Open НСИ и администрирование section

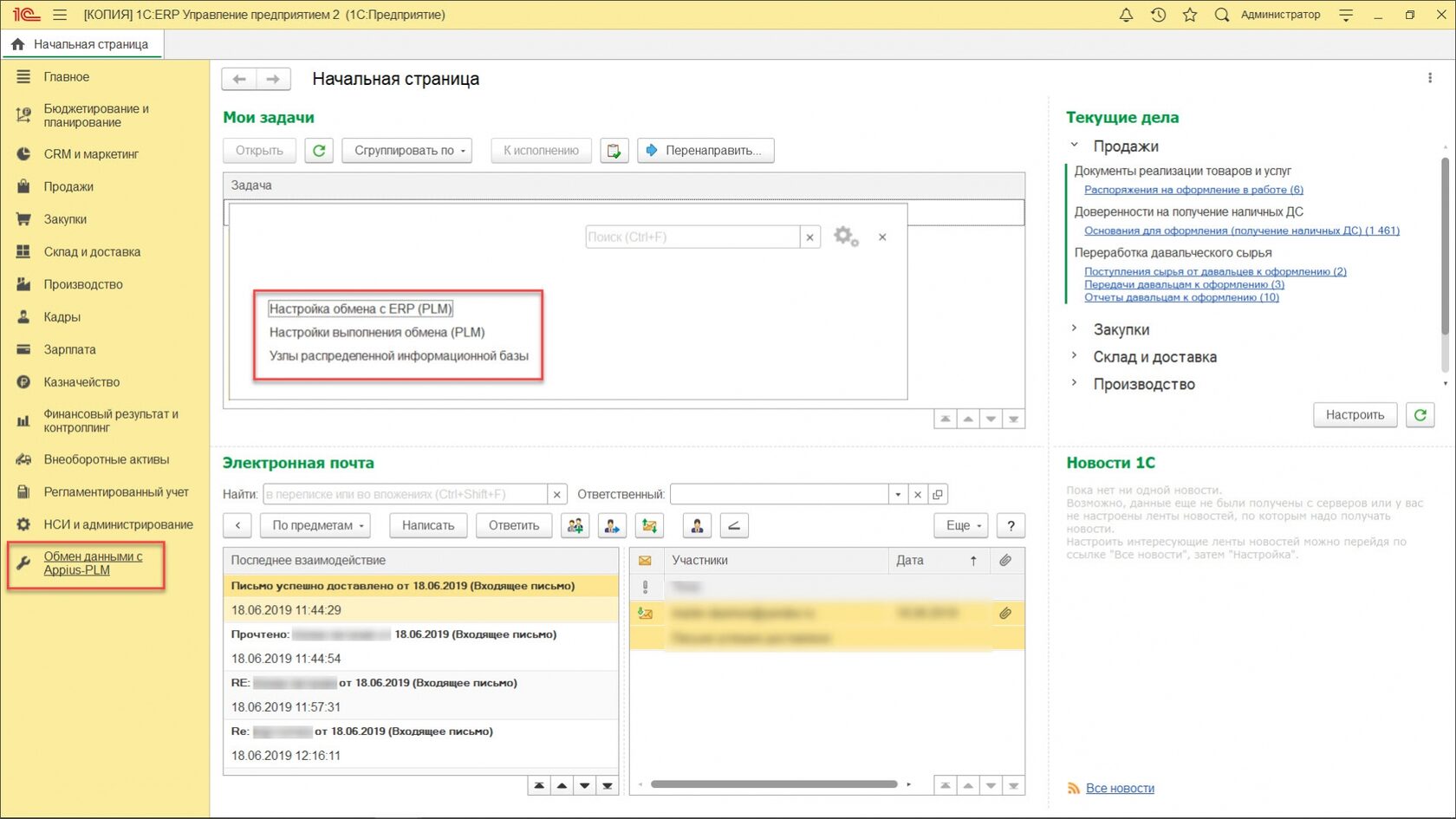(119, 524)
